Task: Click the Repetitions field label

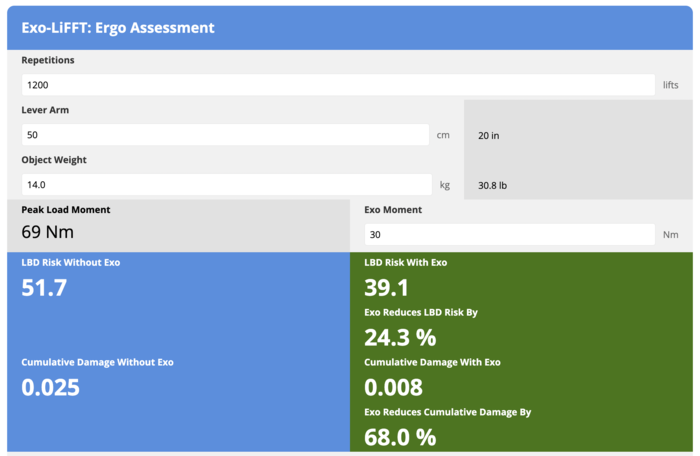Action: [x=48, y=60]
